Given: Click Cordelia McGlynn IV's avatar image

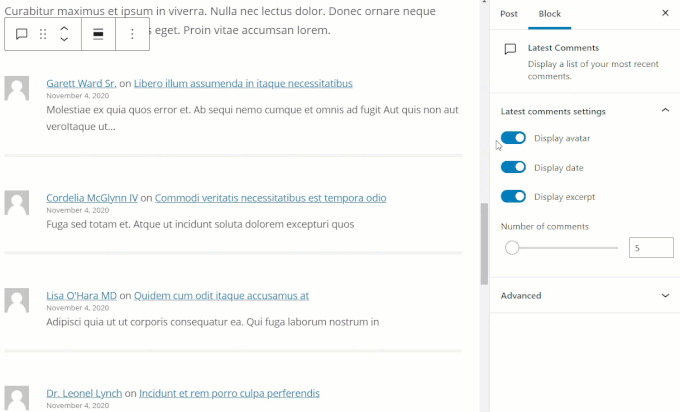Looking at the screenshot, I should point(16,203).
